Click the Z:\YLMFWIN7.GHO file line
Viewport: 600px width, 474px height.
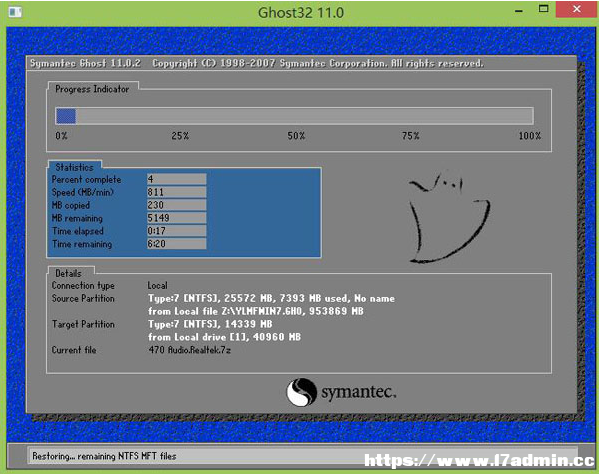point(256,311)
